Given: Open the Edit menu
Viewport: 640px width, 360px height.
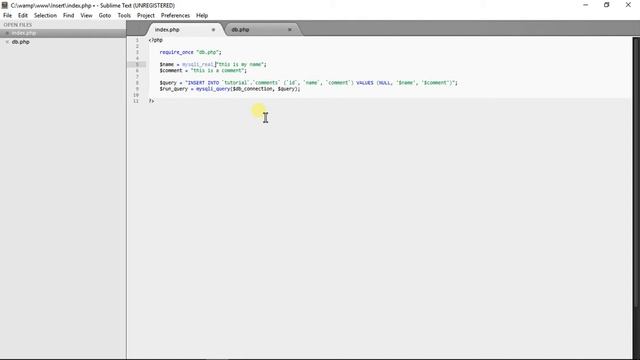Looking at the screenshot, I should 23,16.
